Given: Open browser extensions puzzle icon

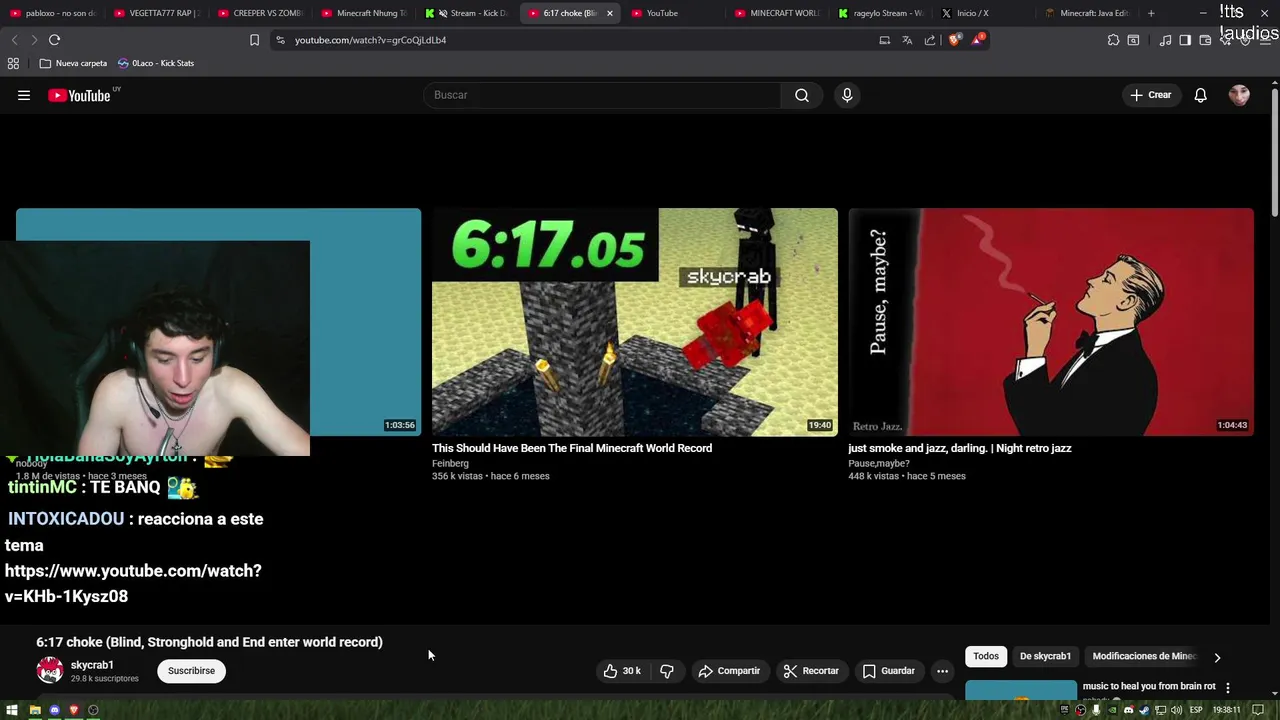Looking at the screenshot, I should click(1113, 40).
